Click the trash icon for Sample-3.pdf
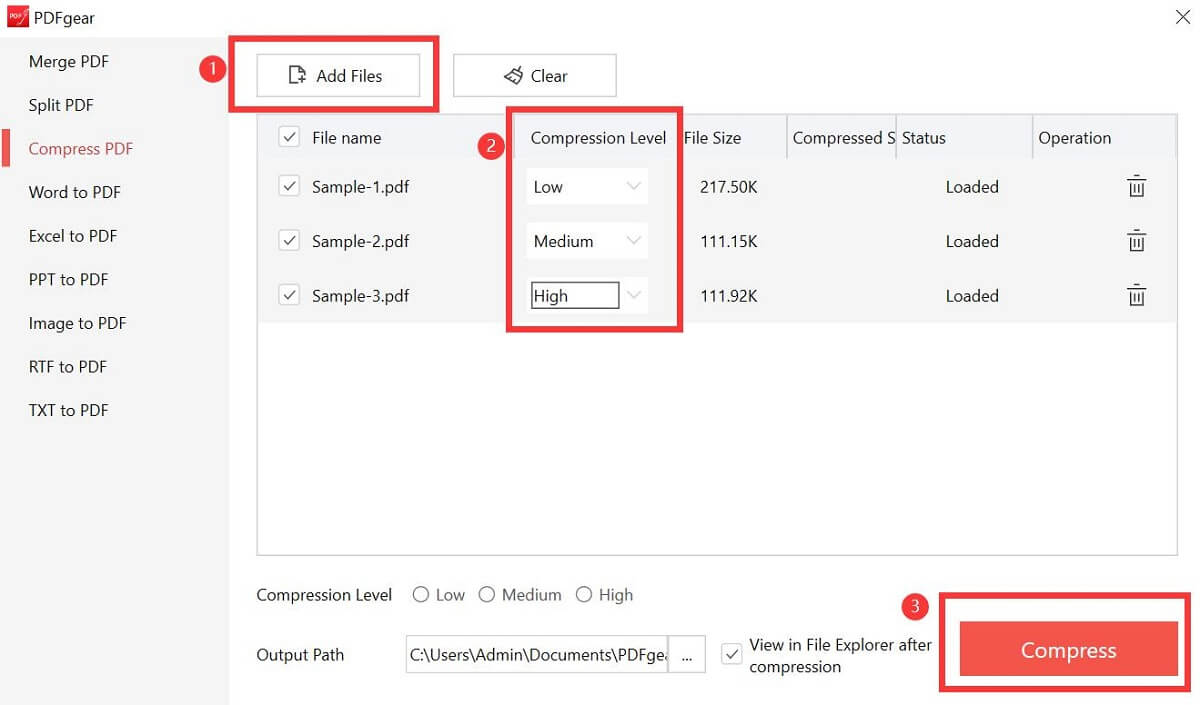 coord(1136,296)
